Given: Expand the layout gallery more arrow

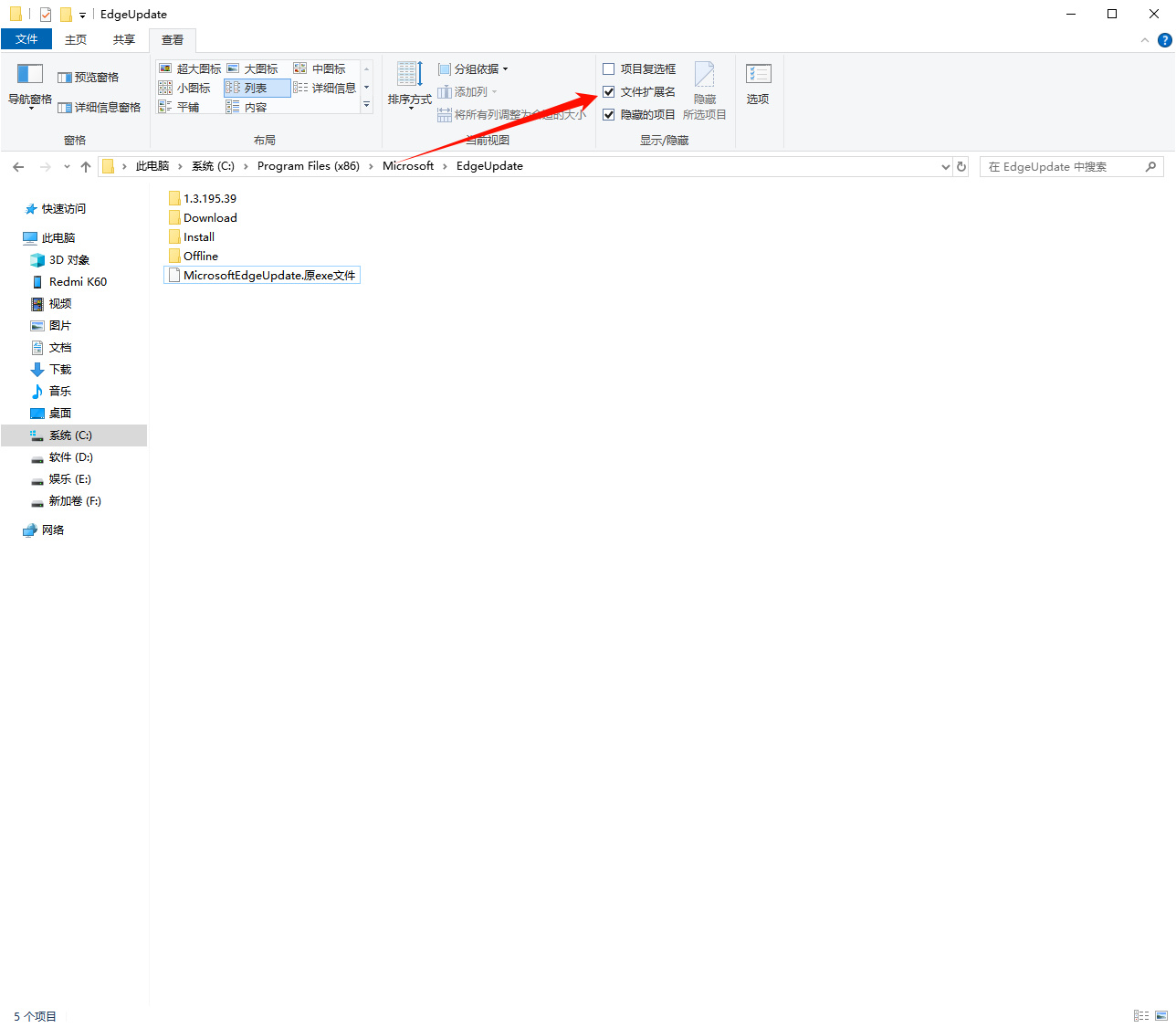Looking at the screenshot, I should coord(367,106).
